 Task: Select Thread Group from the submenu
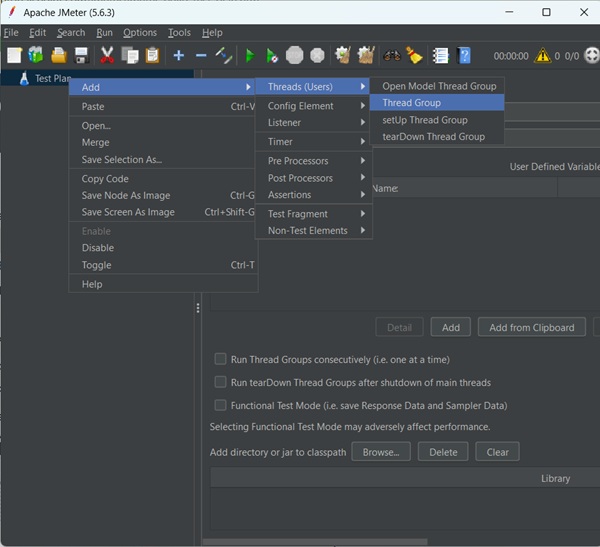click(411, 103)
